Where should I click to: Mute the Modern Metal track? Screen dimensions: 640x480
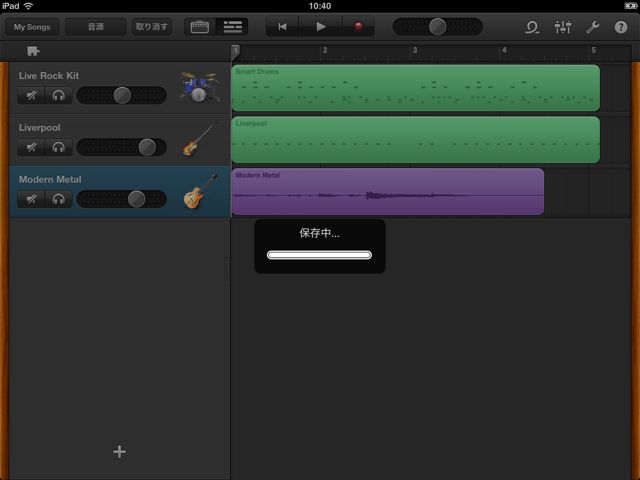pos(31,199)
